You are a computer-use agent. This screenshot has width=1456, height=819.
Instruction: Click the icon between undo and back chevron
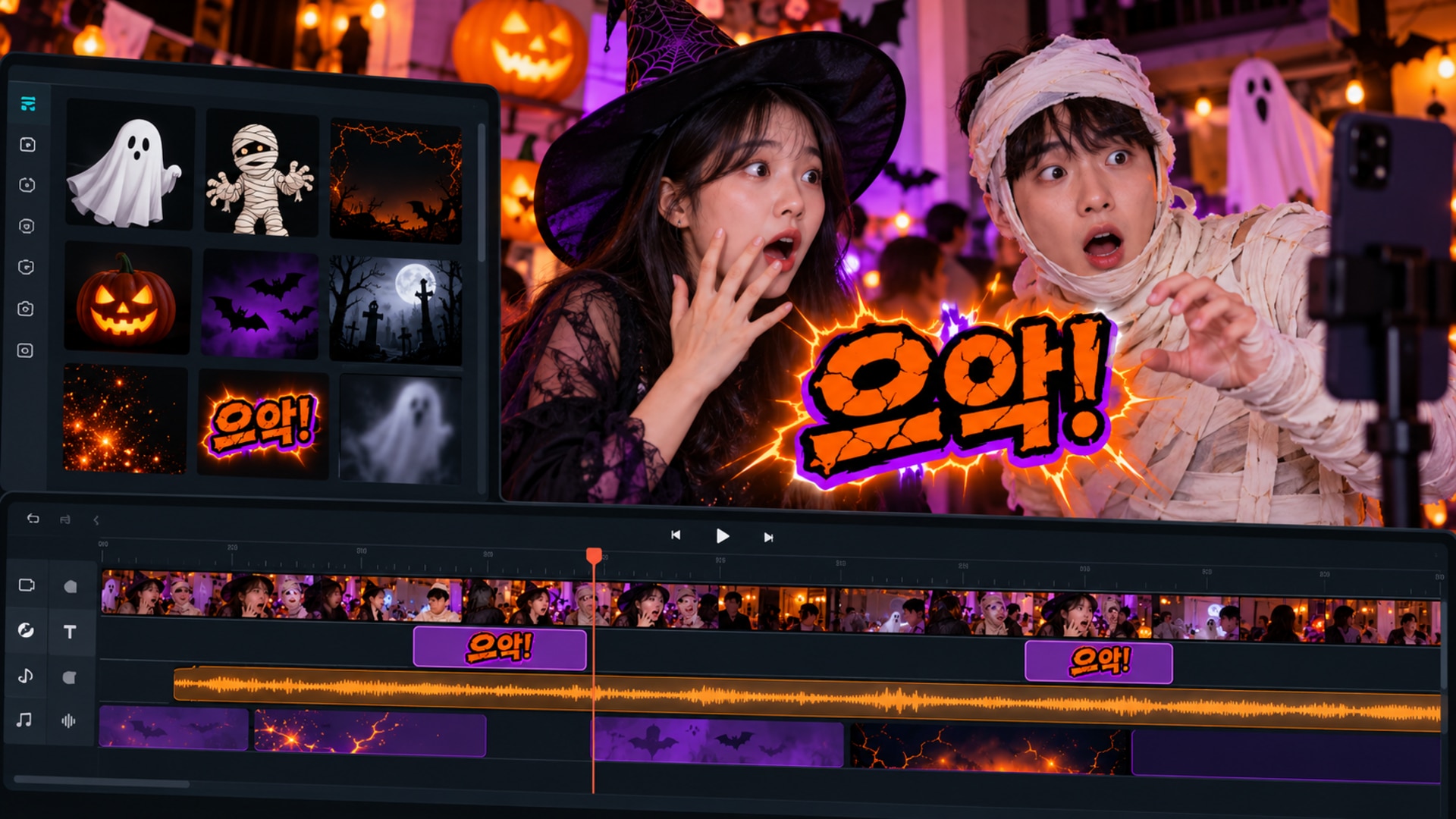[x=65, y=519]
